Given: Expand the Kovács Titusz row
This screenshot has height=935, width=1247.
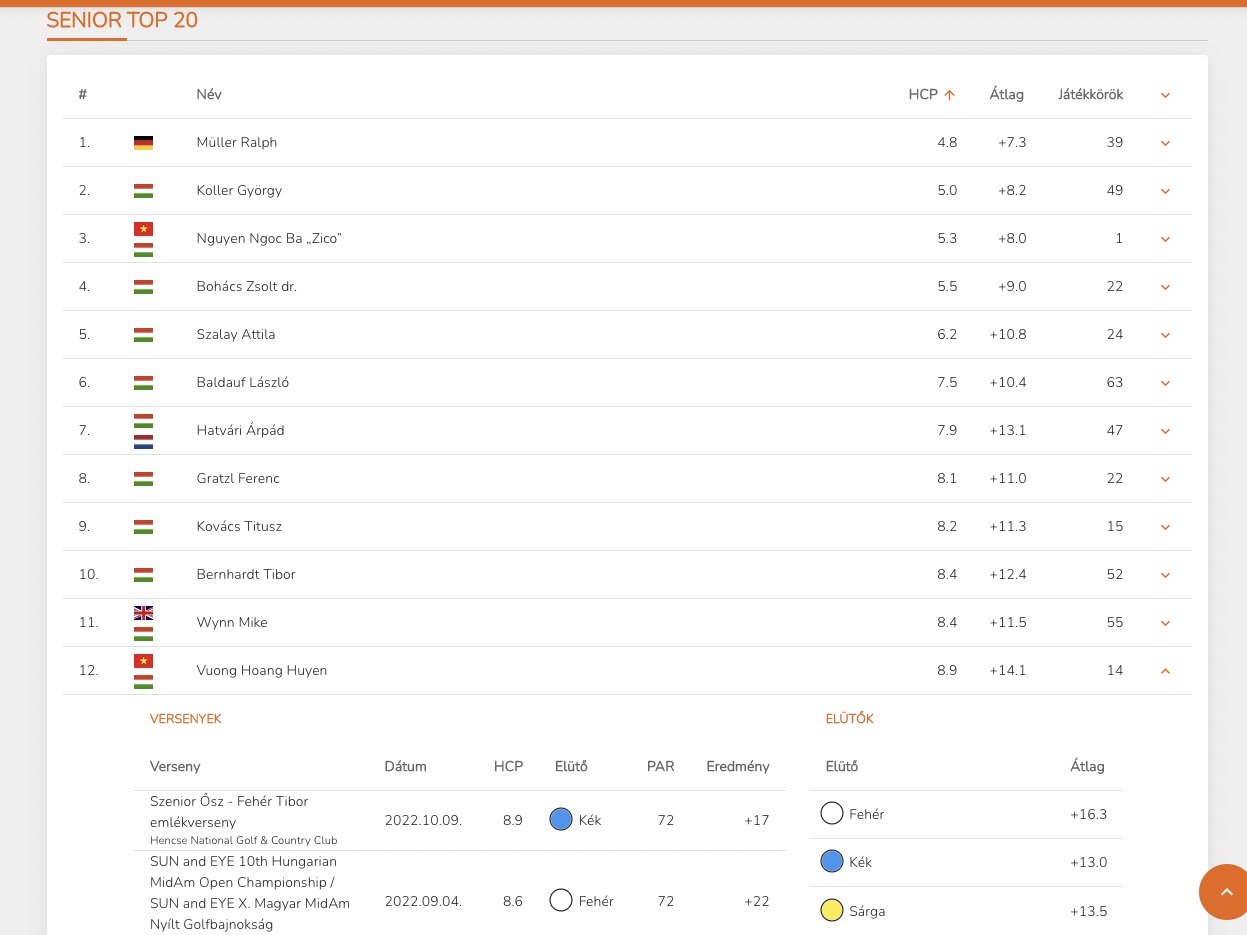Looking at the screenshot, I should (x=1165, y=527).
